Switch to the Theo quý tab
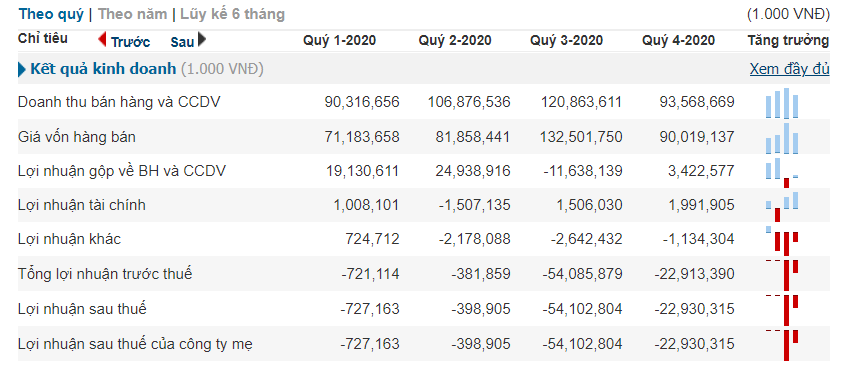The image size is (846, 366). click(x=51, y=14)
